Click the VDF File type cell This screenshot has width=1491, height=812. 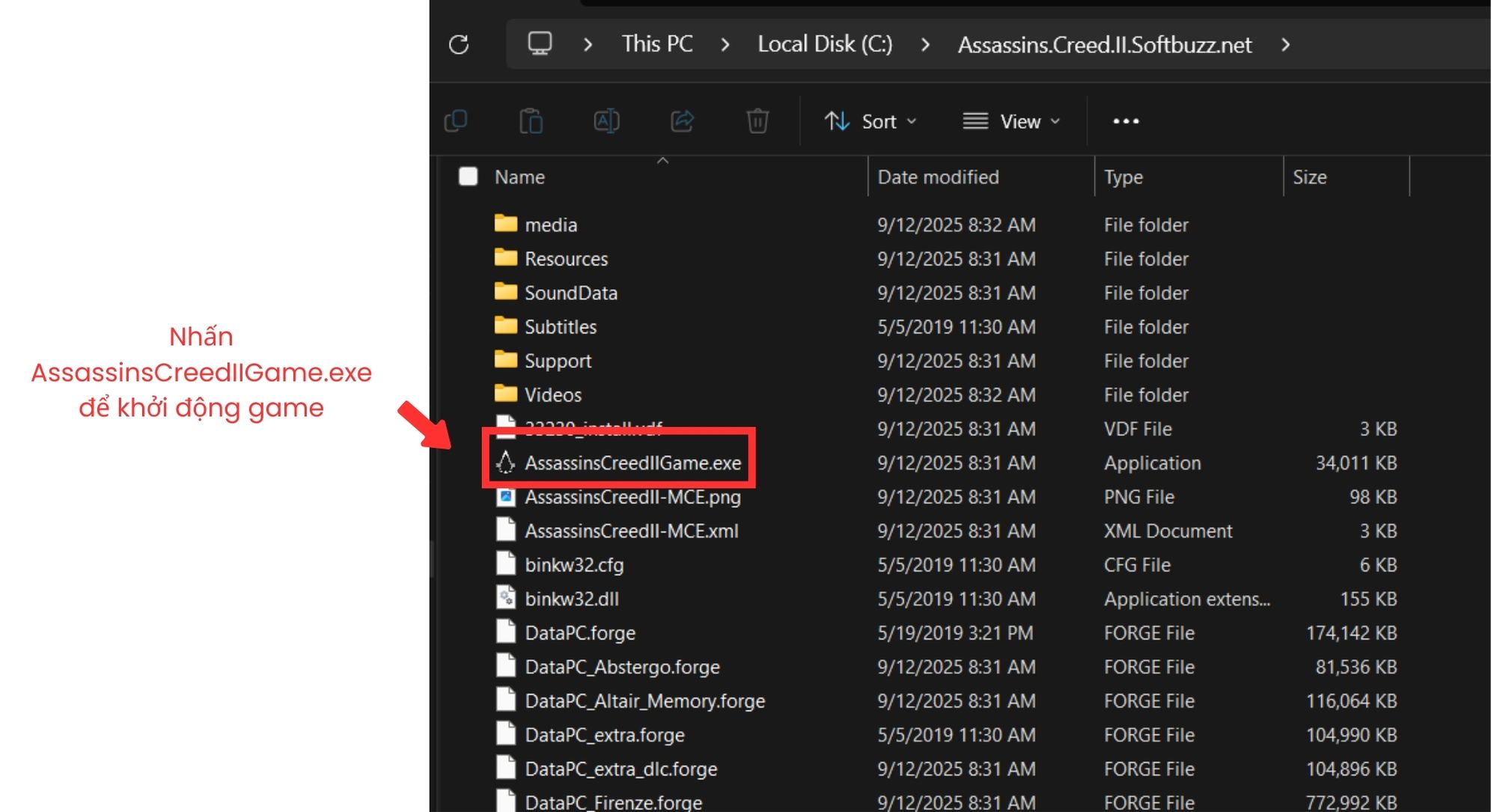(1138, 429)
